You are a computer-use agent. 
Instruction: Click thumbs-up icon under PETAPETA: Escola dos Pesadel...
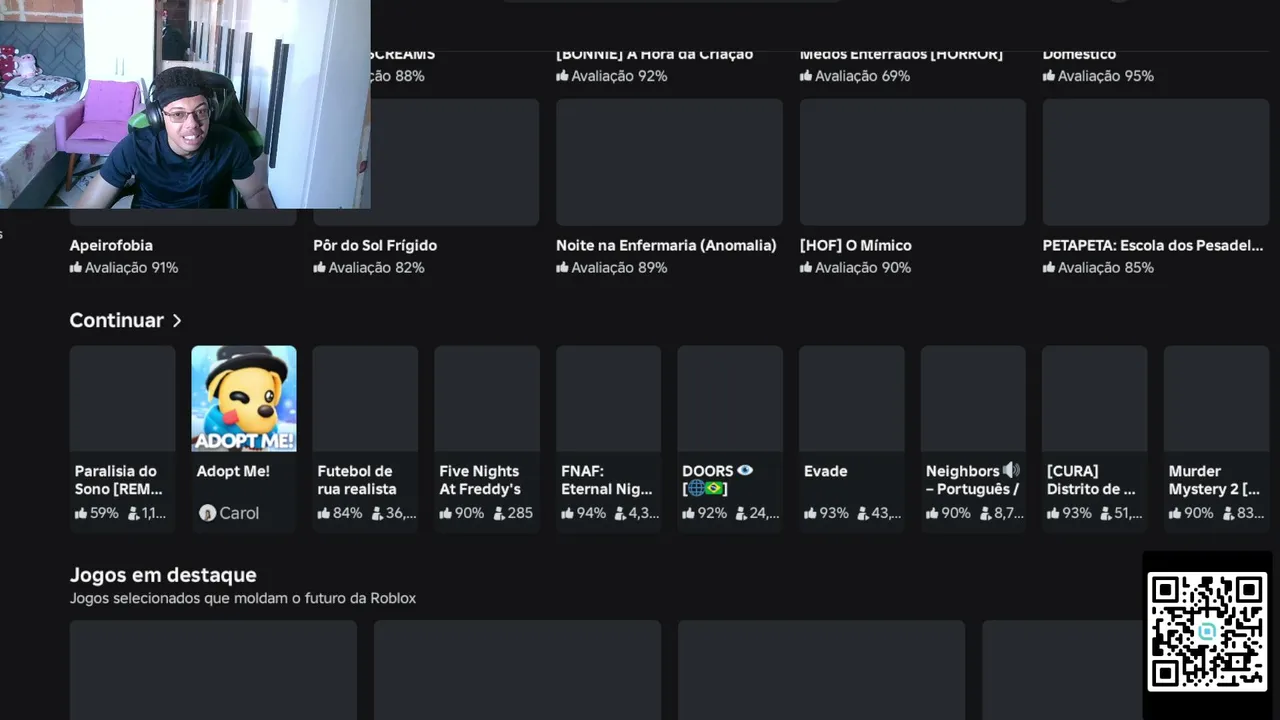tap(1049, 268)
